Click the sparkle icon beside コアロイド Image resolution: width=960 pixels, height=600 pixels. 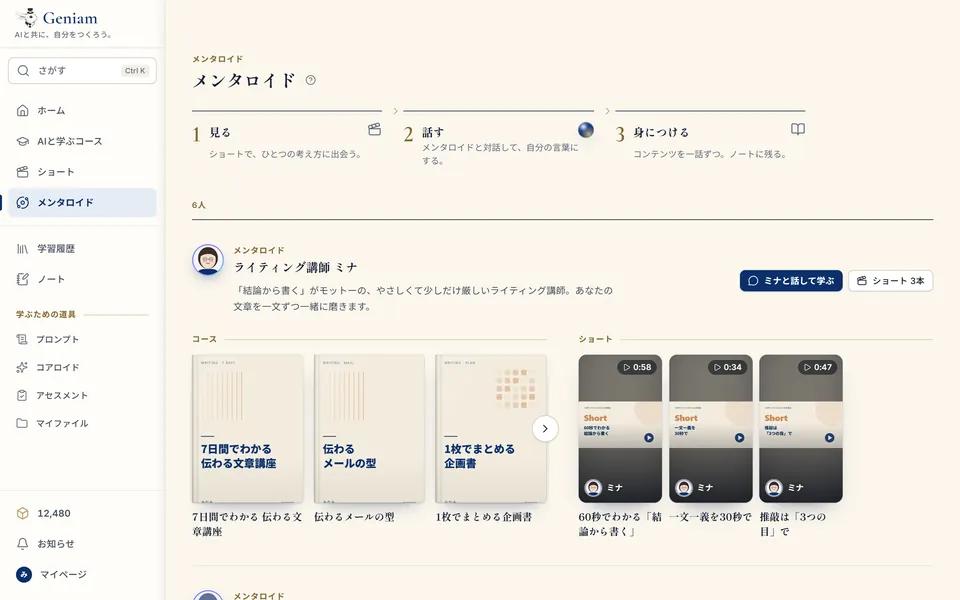[x=22, y=367]
